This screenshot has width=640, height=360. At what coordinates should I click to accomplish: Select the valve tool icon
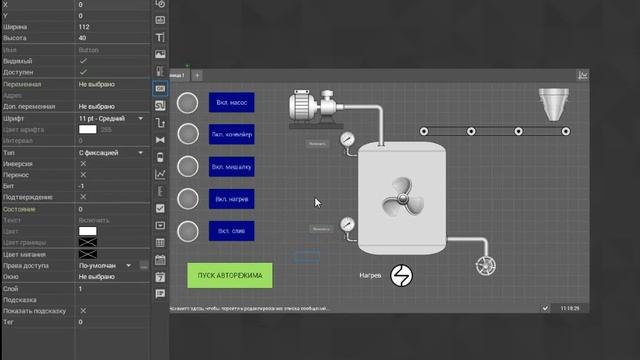(160, 140)
